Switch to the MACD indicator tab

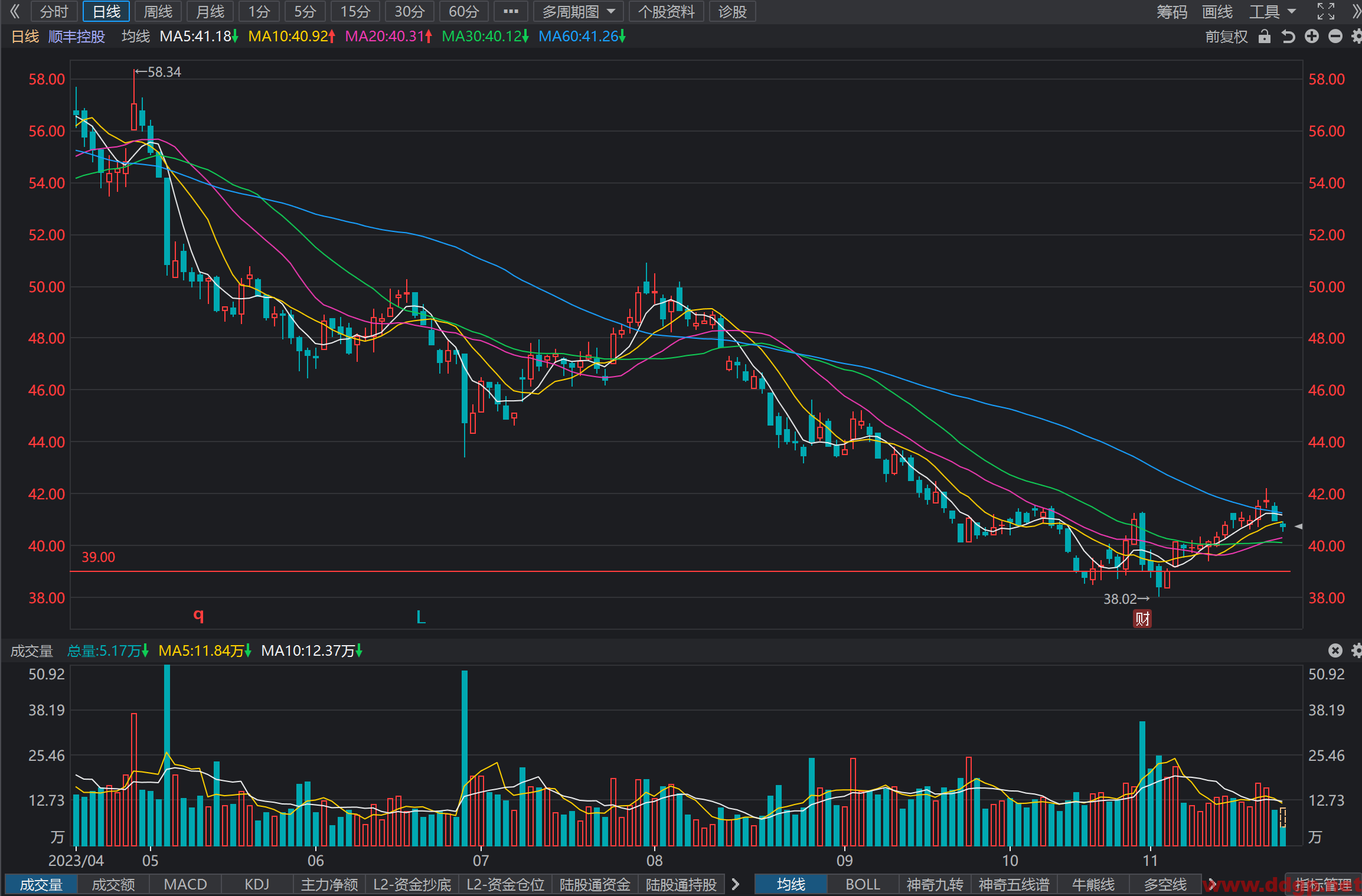click(x=185, y=884)
